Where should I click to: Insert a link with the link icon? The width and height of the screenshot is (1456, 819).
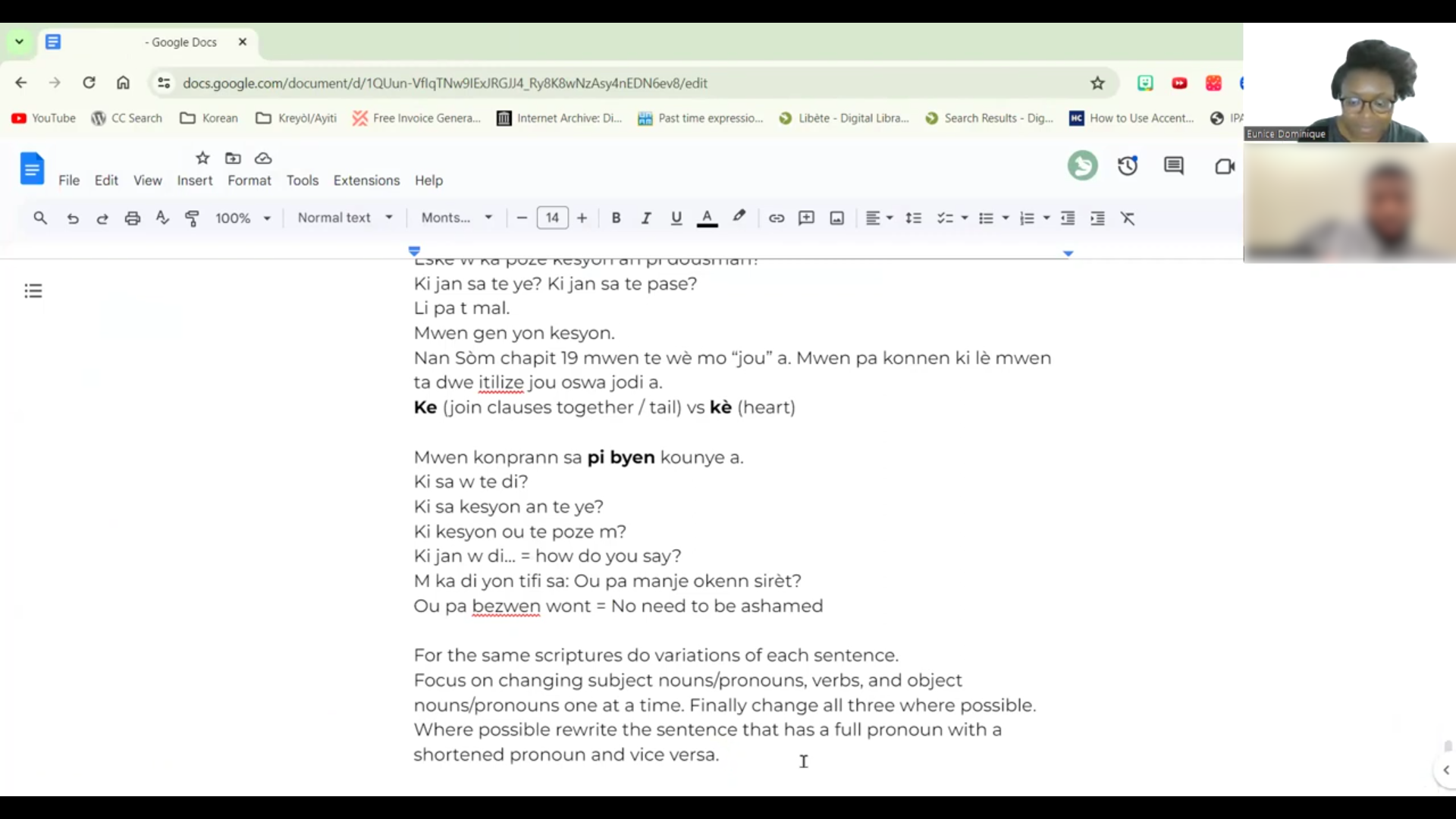pyautogui.click(x=776, y=218)
